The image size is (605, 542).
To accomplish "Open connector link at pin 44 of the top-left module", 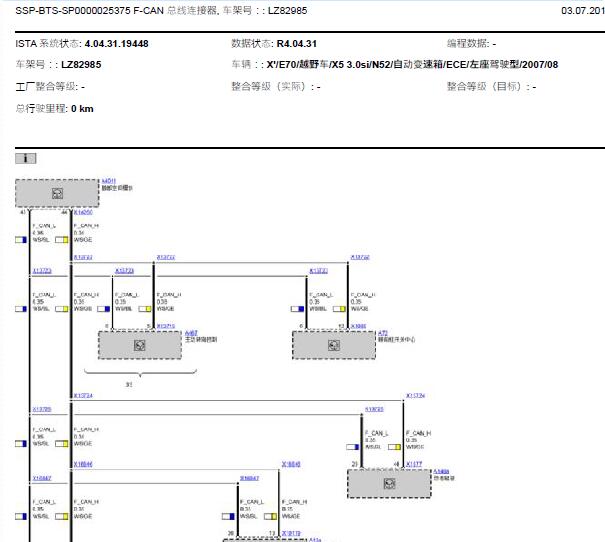I will point(83,212).
